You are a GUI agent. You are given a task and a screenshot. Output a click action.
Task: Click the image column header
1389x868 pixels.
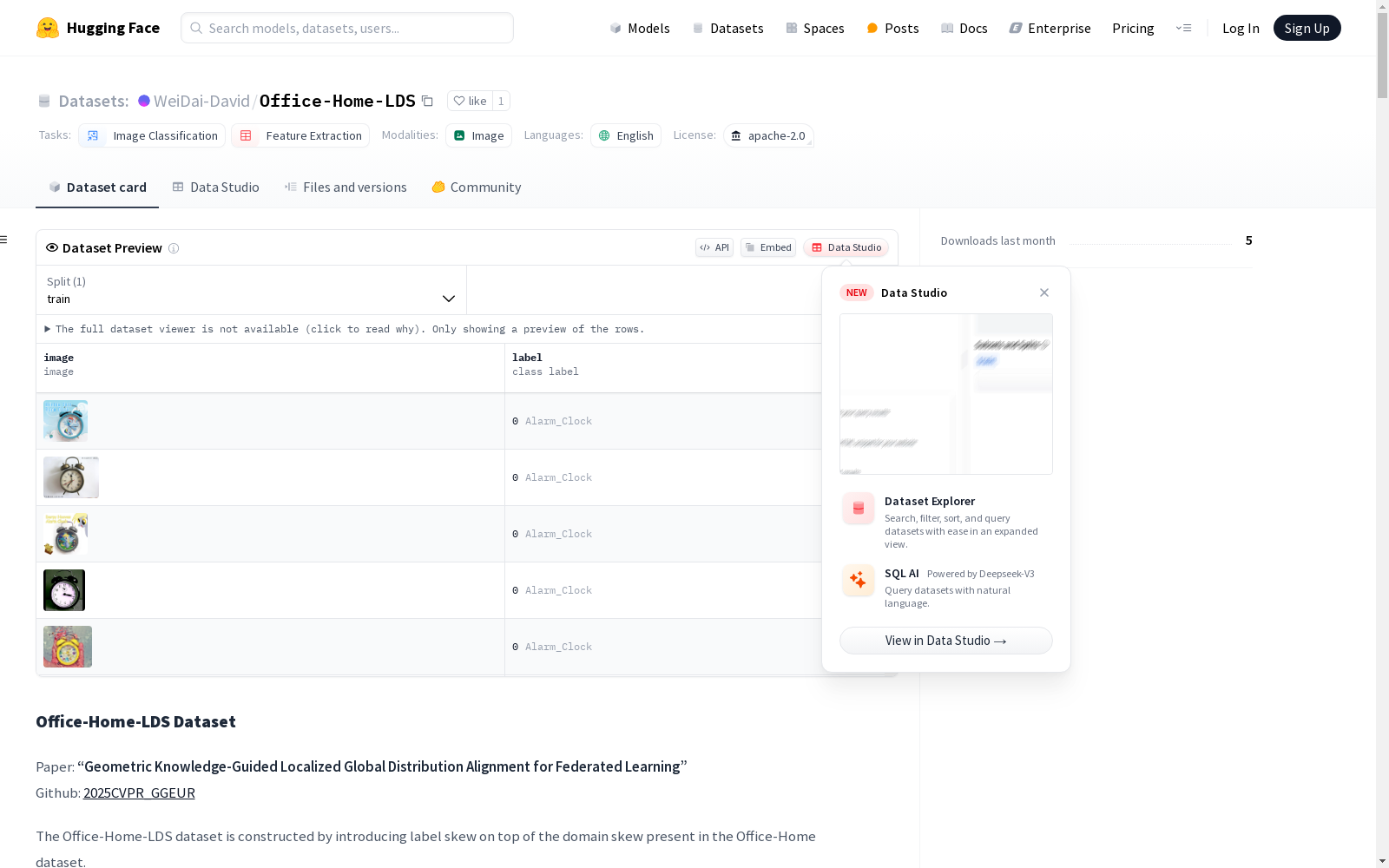coord(270,368)
